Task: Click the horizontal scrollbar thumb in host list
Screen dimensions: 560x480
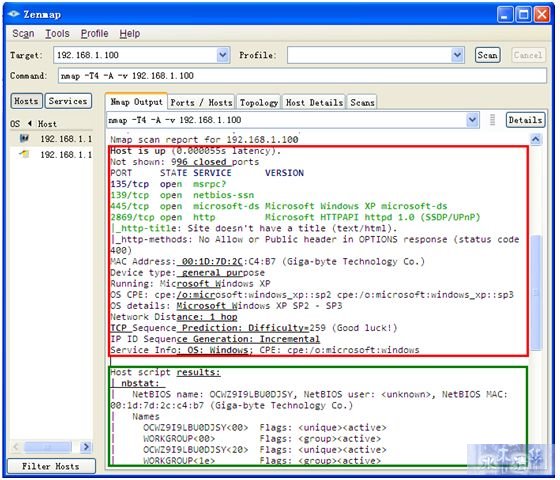Action: [x=48, y=446]
